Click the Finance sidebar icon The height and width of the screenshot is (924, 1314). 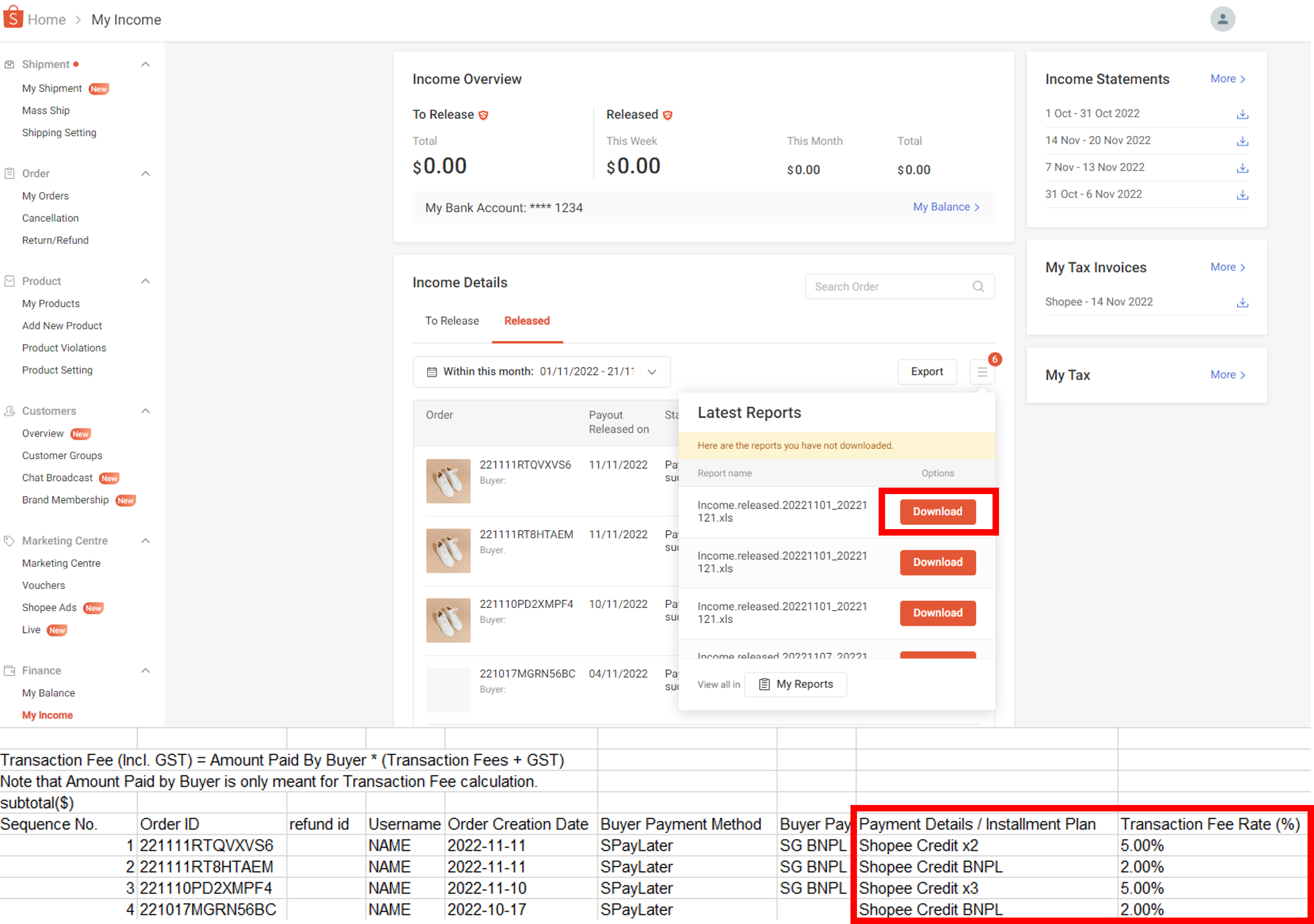[9, 670]
